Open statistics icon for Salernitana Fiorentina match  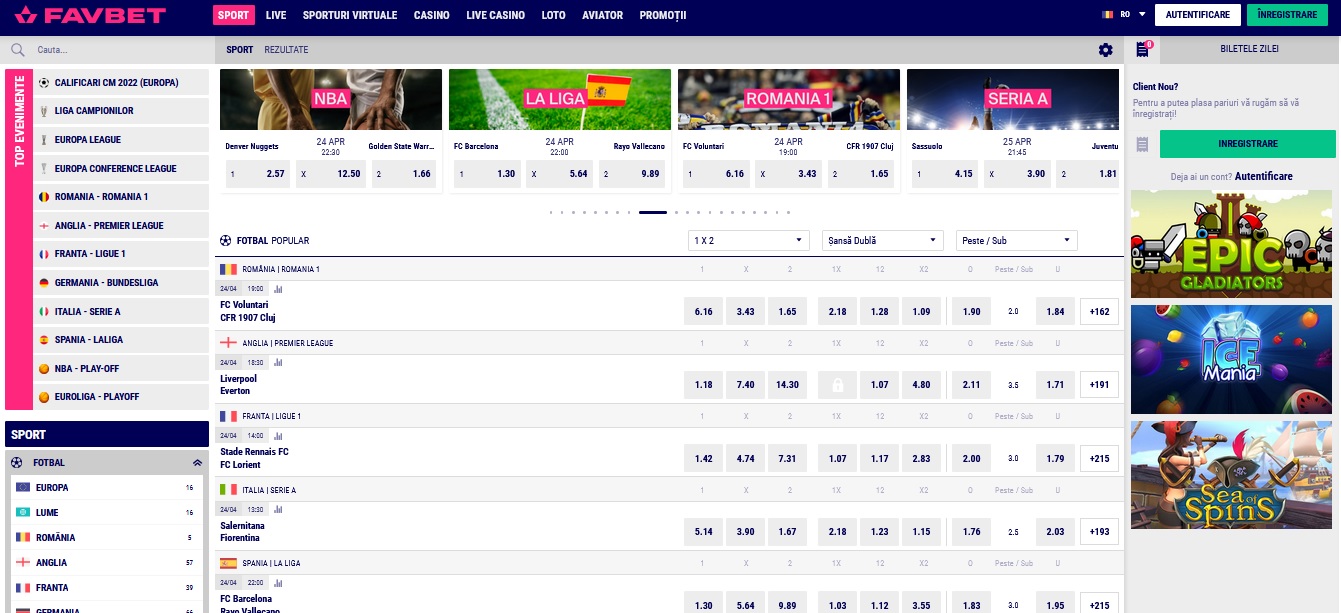pyautogui.click(x=278, y=510)
